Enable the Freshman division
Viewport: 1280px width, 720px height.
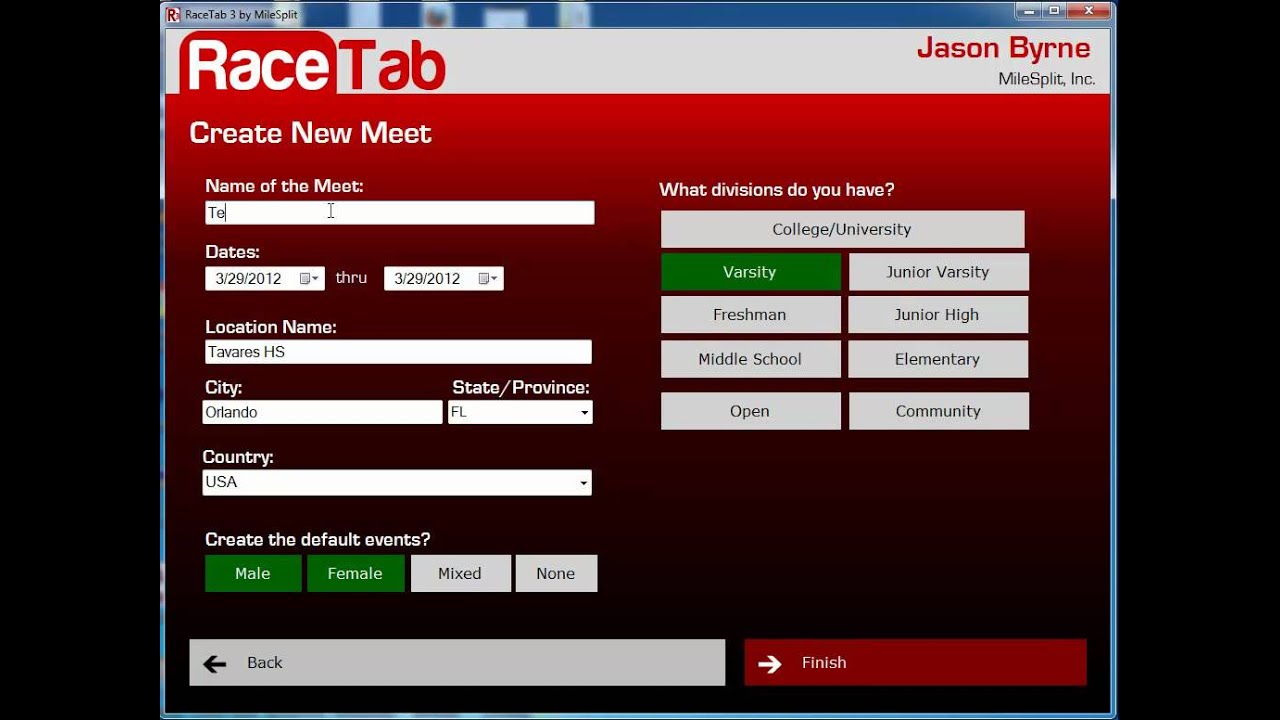pos(750,315)
